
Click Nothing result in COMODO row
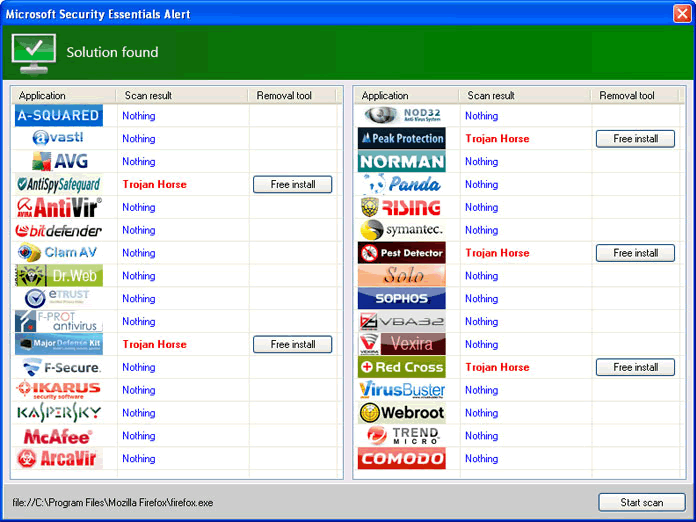481,459
